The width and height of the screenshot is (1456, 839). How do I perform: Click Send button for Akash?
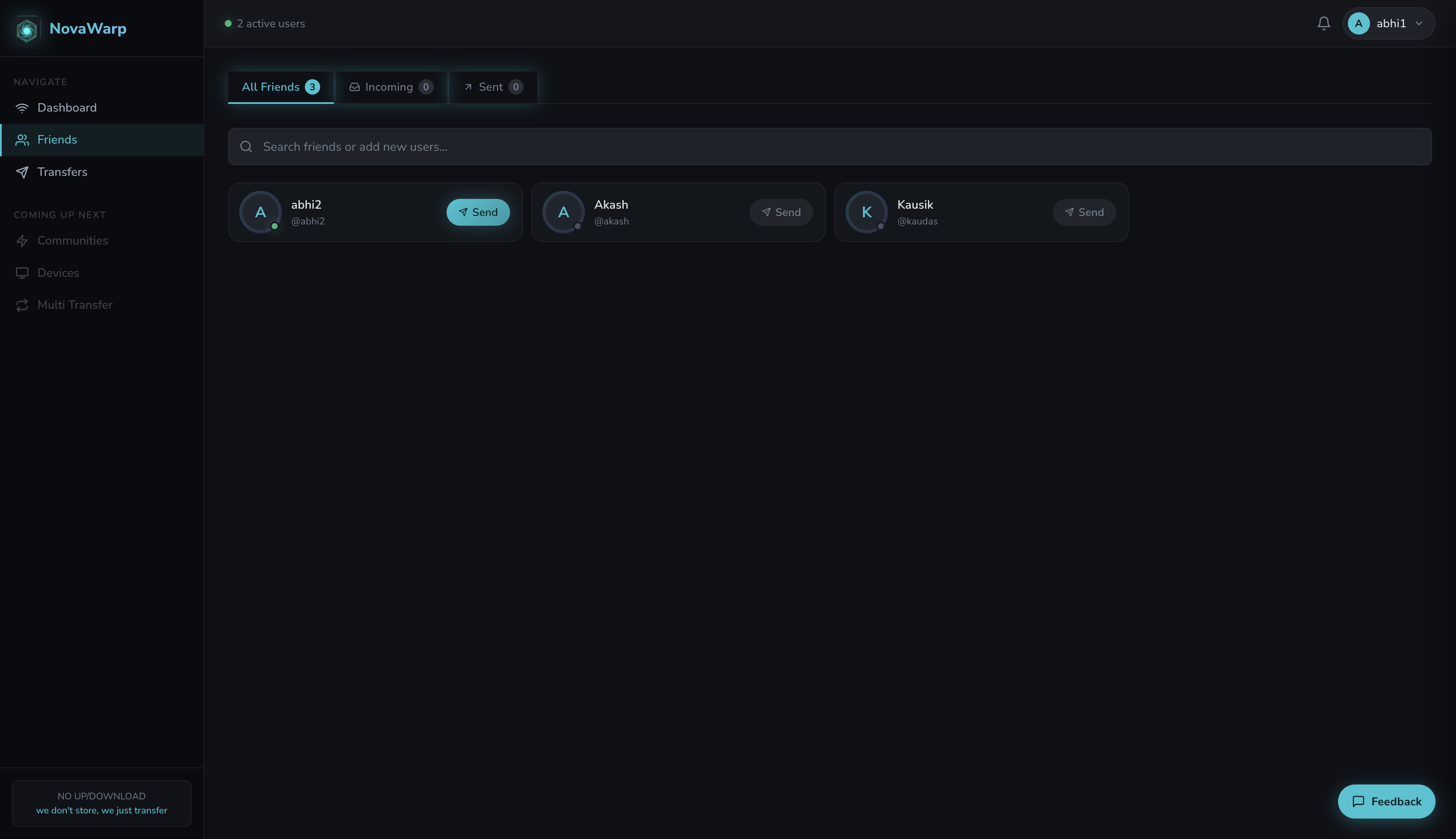781,212
